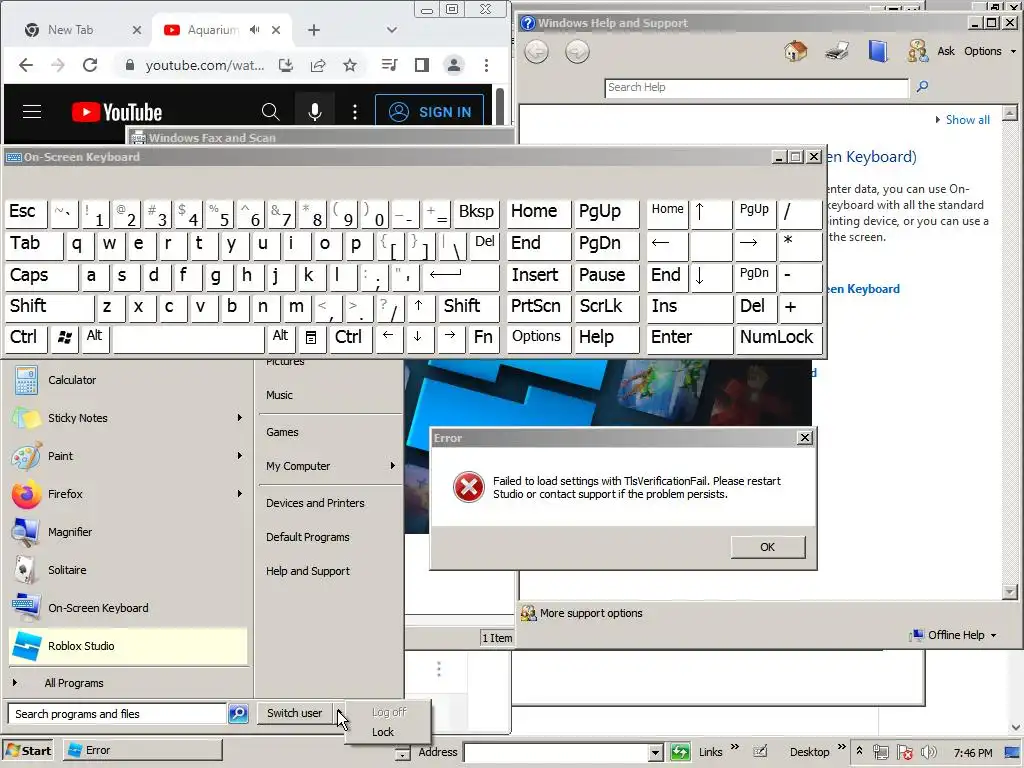Open the Chrome profile avatar icon
1024x768 pixels.
coord(454,65)
